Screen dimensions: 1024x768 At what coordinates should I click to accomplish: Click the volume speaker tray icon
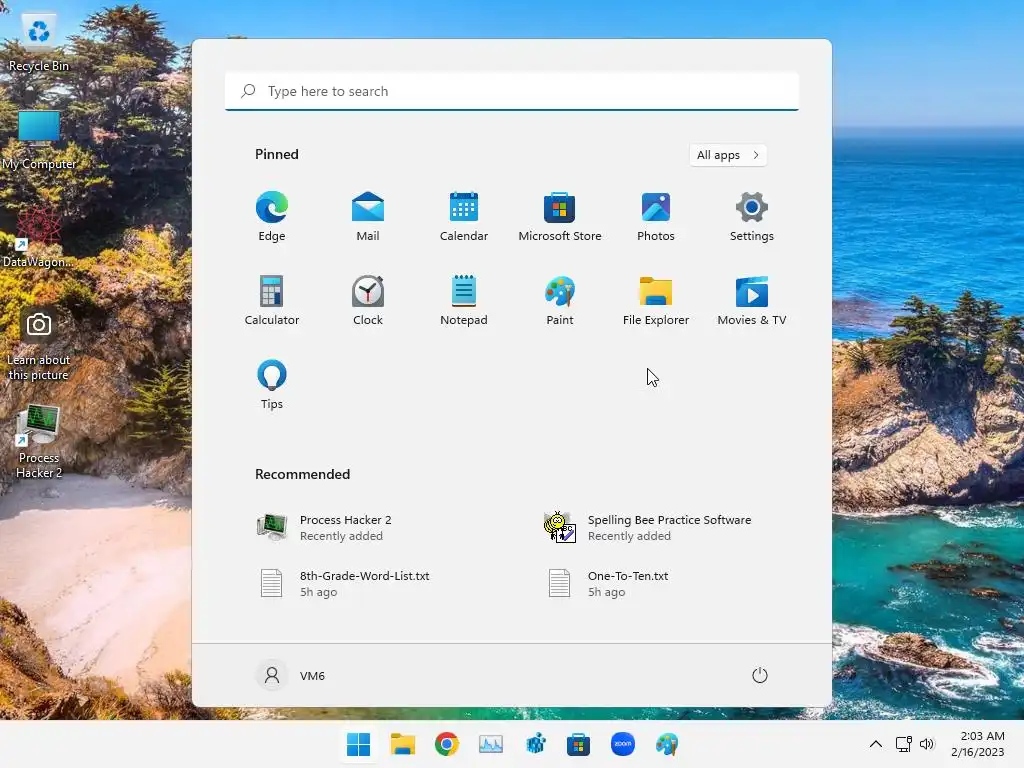click(x=927, y=744)
